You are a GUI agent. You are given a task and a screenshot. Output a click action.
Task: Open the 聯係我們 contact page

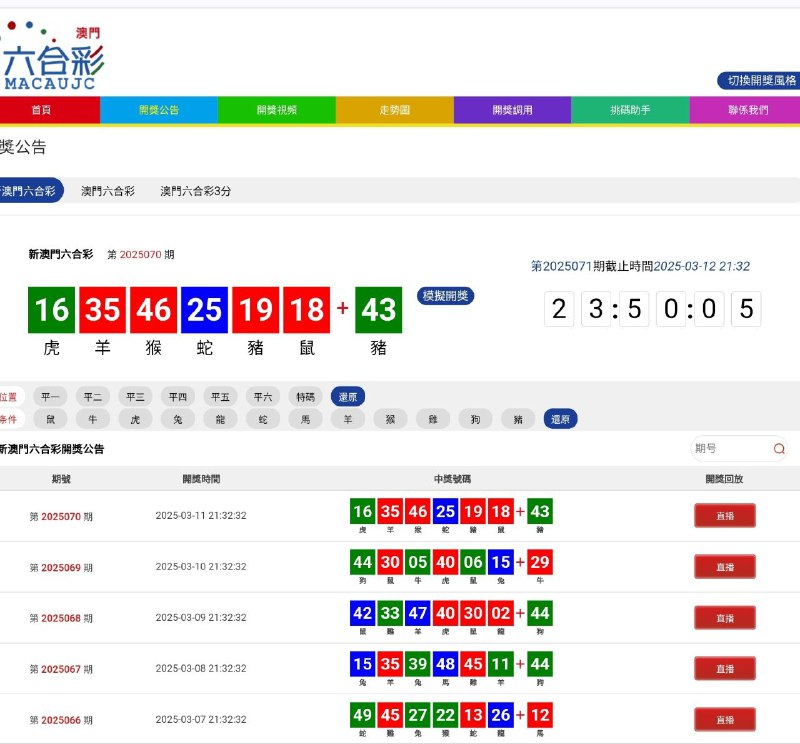[745, 110]
